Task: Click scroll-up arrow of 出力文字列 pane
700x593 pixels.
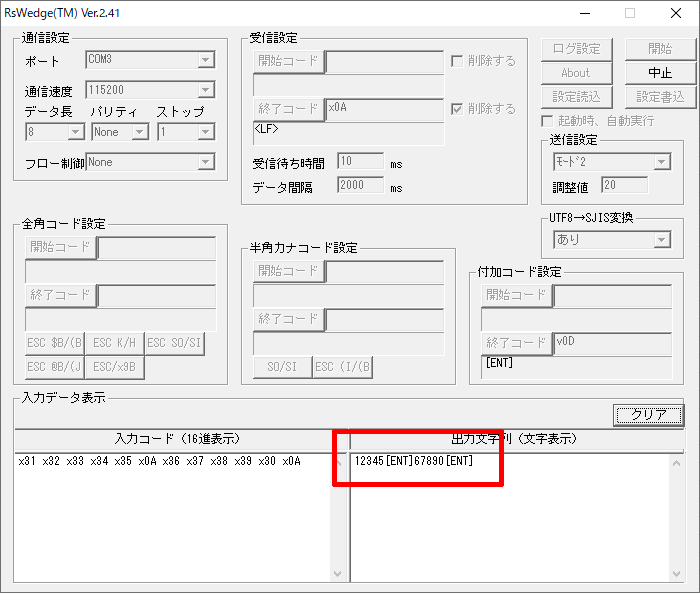Action: pos(676,463)
